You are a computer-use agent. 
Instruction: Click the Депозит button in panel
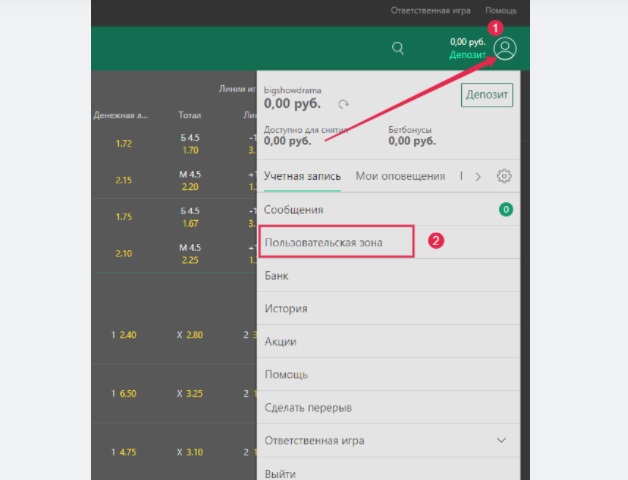click(x=487, y=95)
